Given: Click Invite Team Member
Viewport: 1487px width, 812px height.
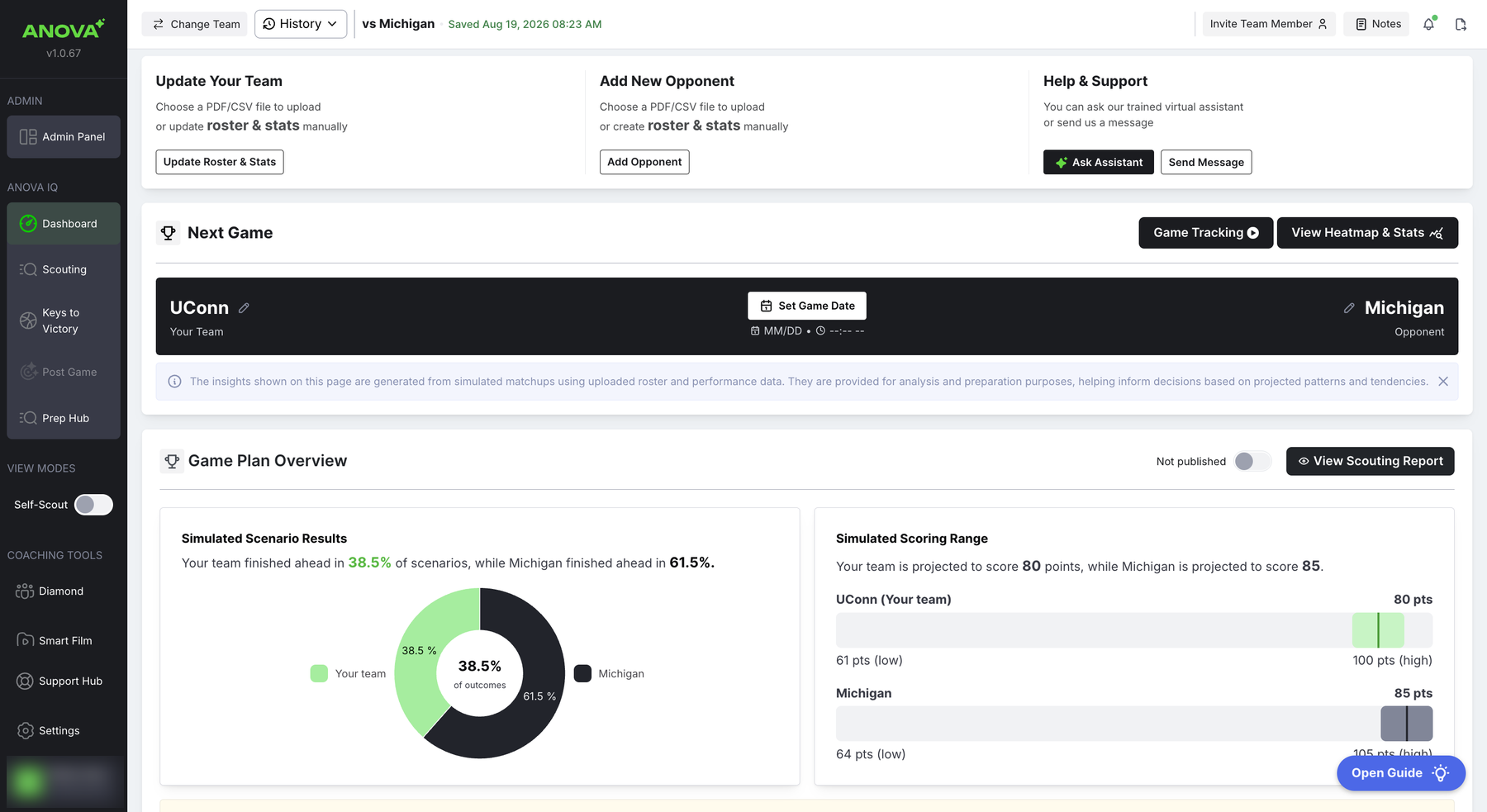Looking at the screenshot, I should (1269, 24).
